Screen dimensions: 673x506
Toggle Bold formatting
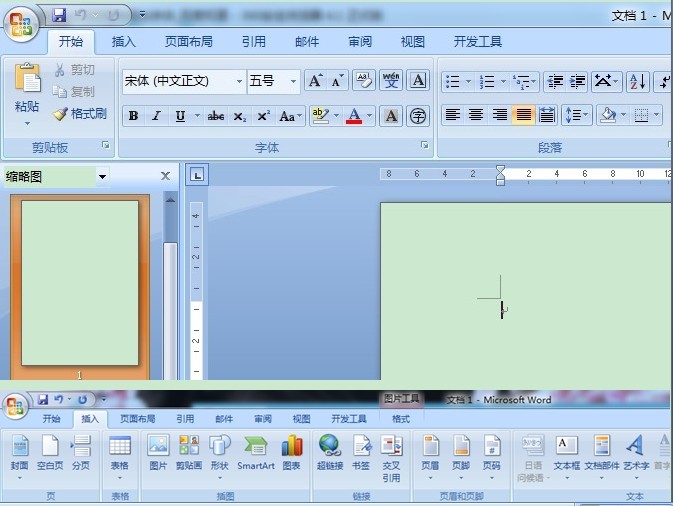click(x=133, y=116)
